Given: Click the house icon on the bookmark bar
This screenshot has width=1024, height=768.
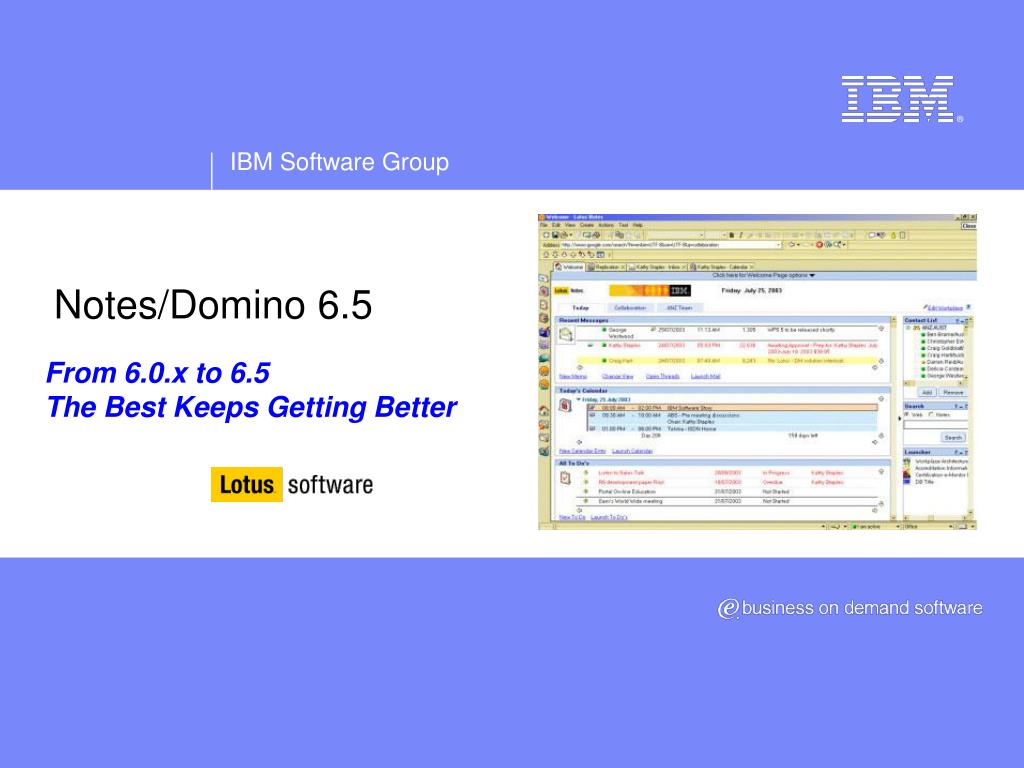Looking at the screenshot, I should point(544,411).
